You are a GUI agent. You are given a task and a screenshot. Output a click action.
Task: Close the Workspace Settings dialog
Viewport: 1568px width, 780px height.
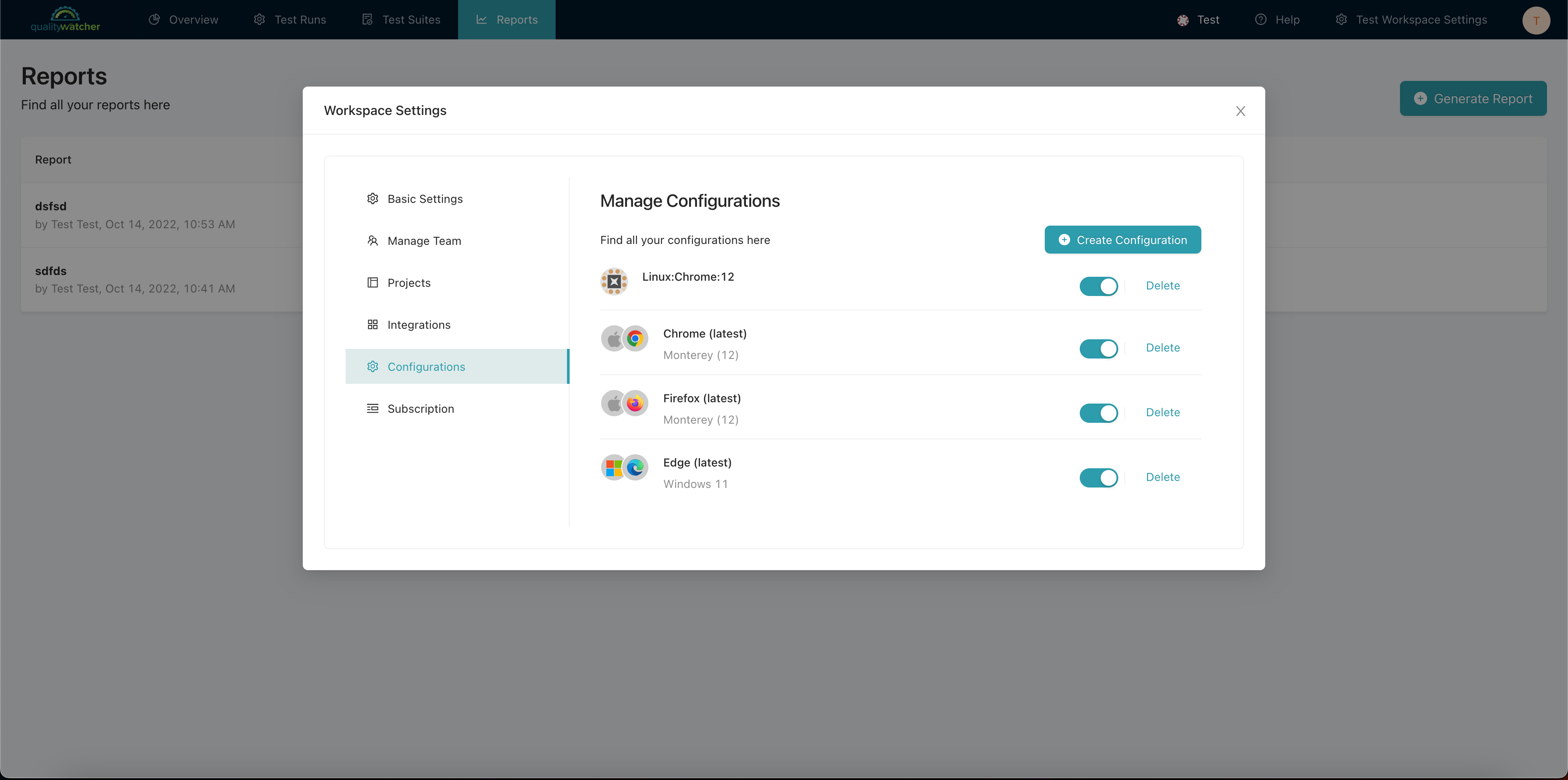[x=1240, y=111]
